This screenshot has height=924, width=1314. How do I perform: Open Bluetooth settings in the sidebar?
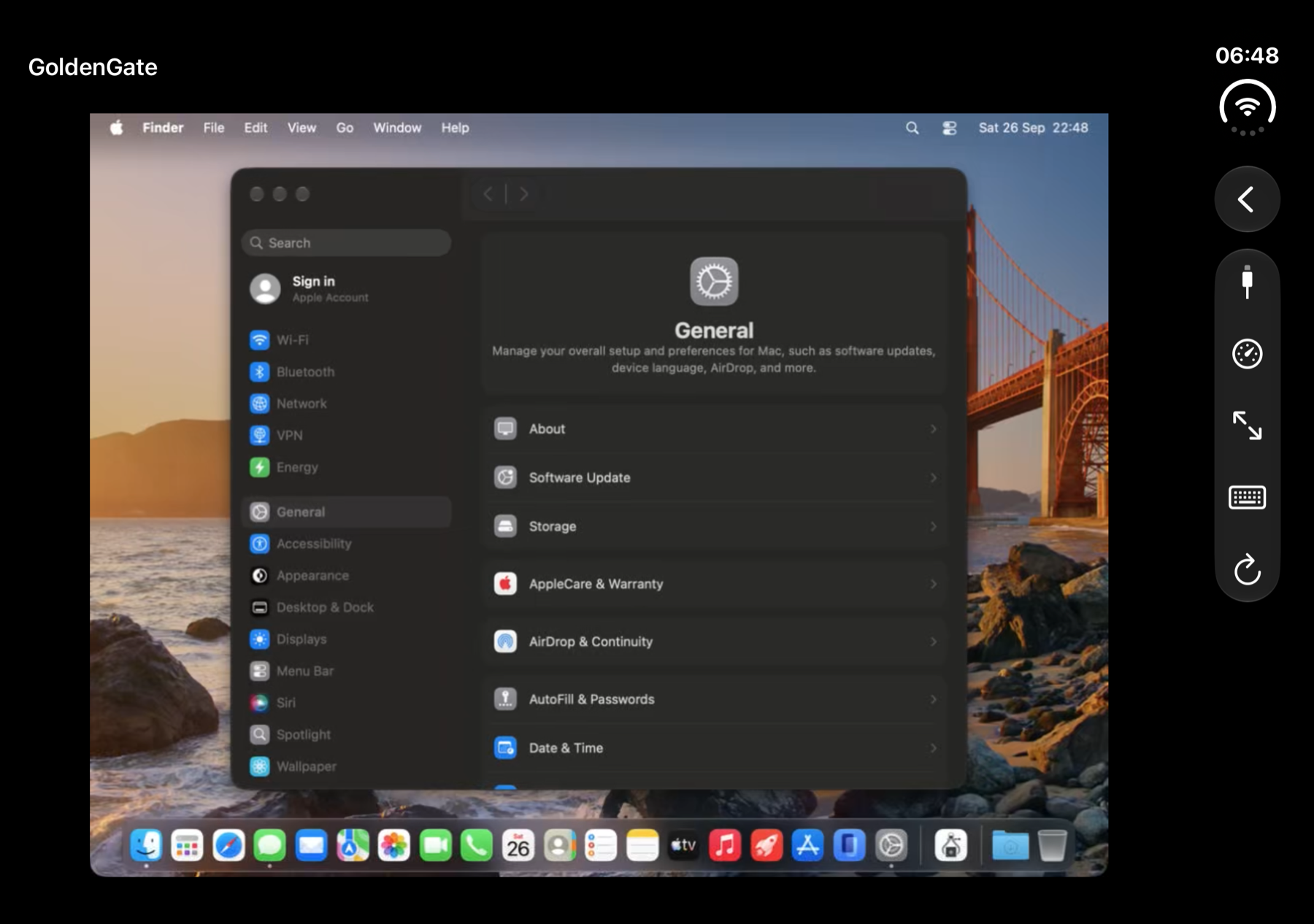pos(346,372)
